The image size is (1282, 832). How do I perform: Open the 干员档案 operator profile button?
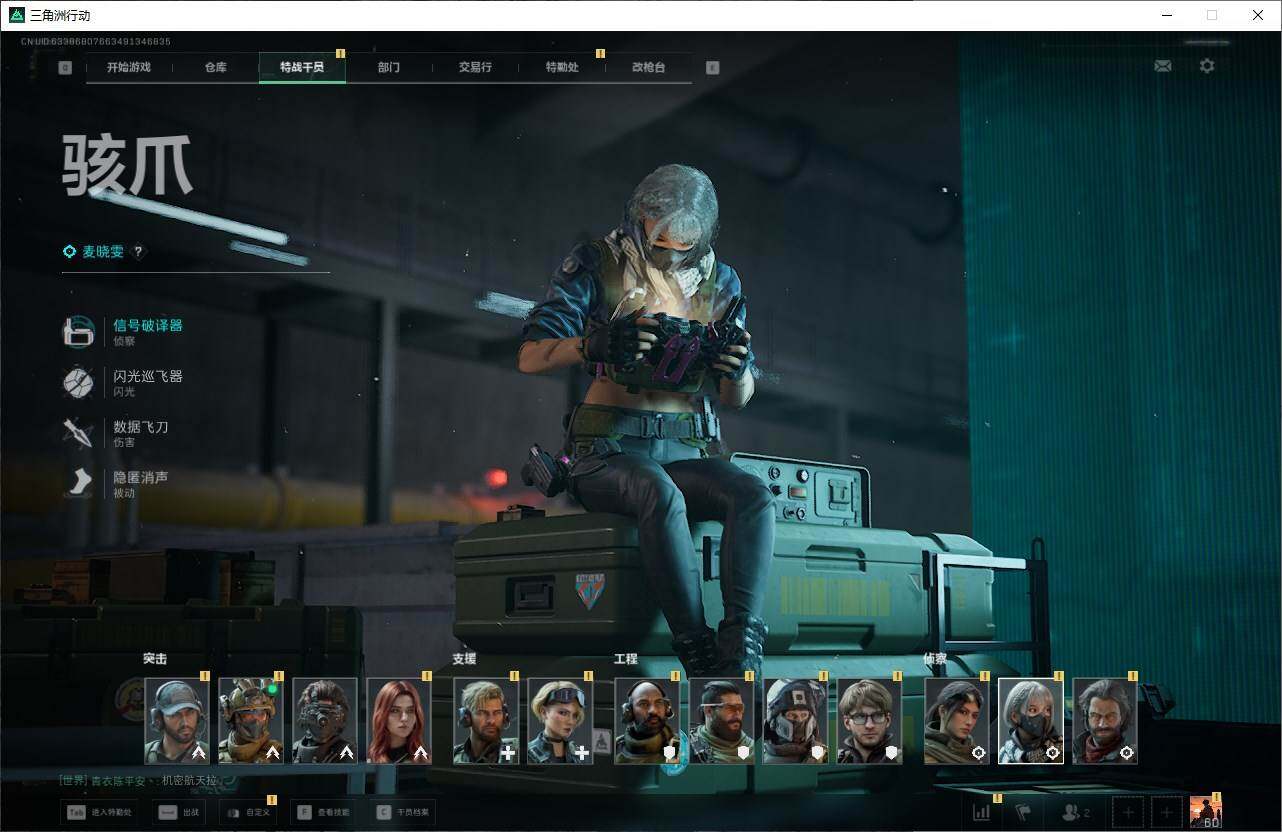pos(402,812)
